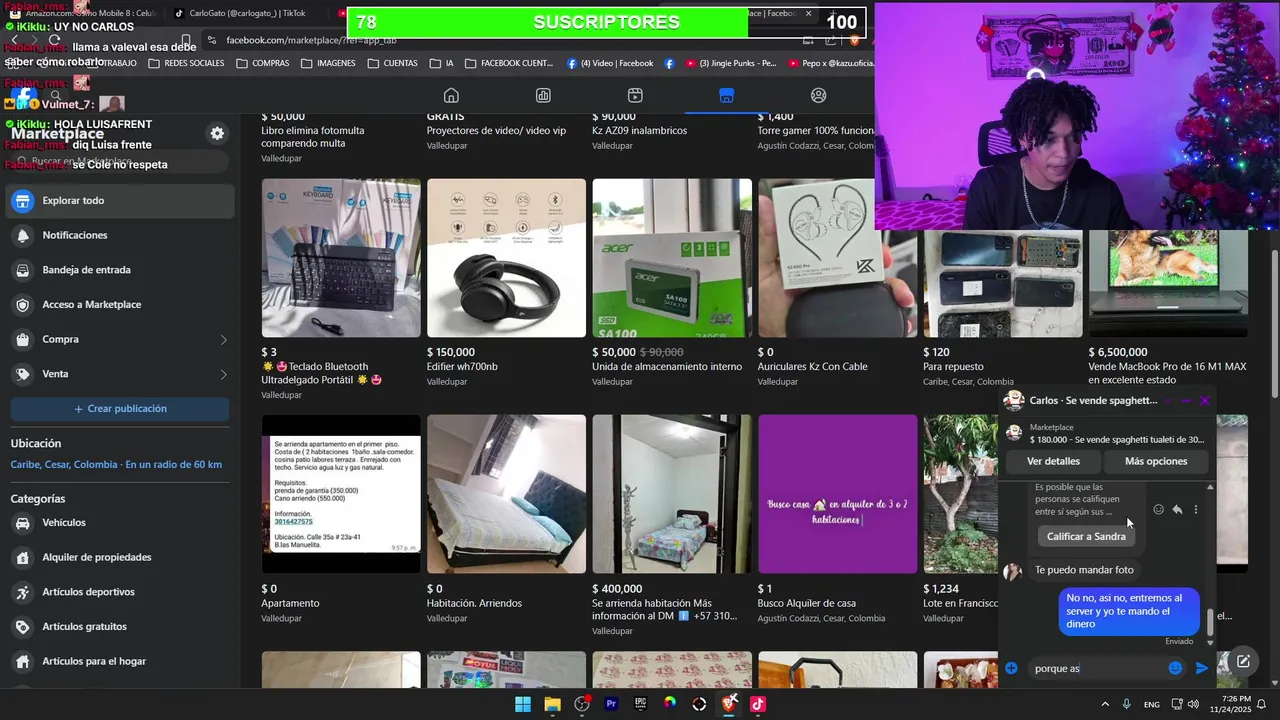Open the Groups people icon in top navigation
Screen dimensions: 1280x720
pyautogui.click(x=819, y=96)
